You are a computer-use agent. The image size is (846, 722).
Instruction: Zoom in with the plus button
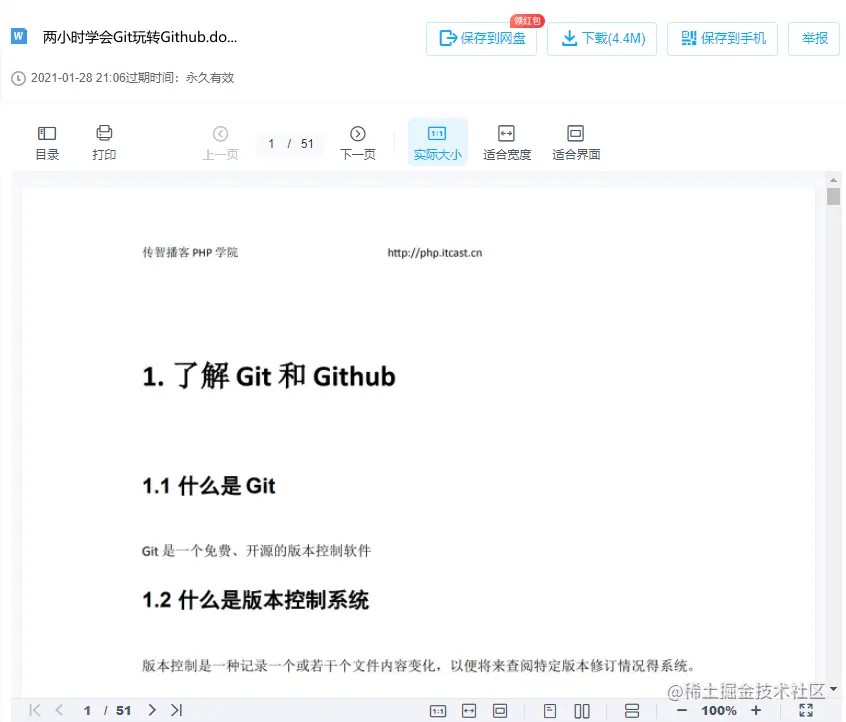pos(756,711)
